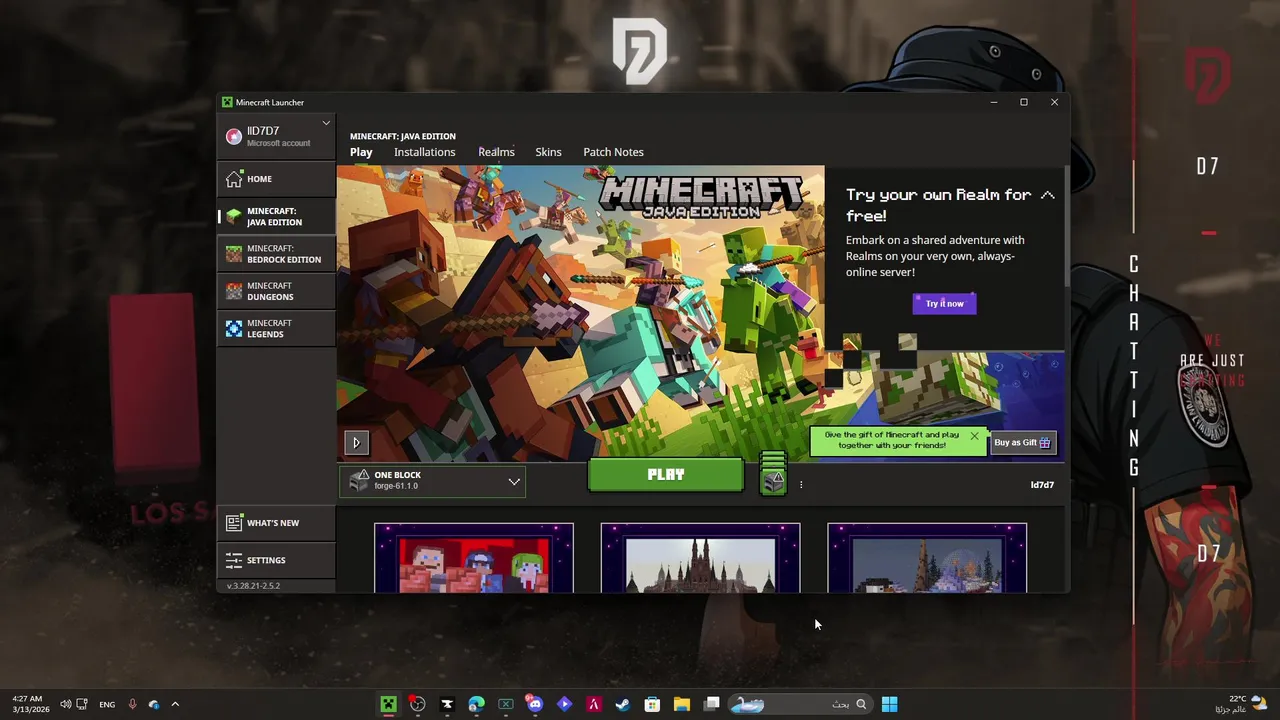Switch to the Installations tab
1280x720 pixels.
point(425,152)
